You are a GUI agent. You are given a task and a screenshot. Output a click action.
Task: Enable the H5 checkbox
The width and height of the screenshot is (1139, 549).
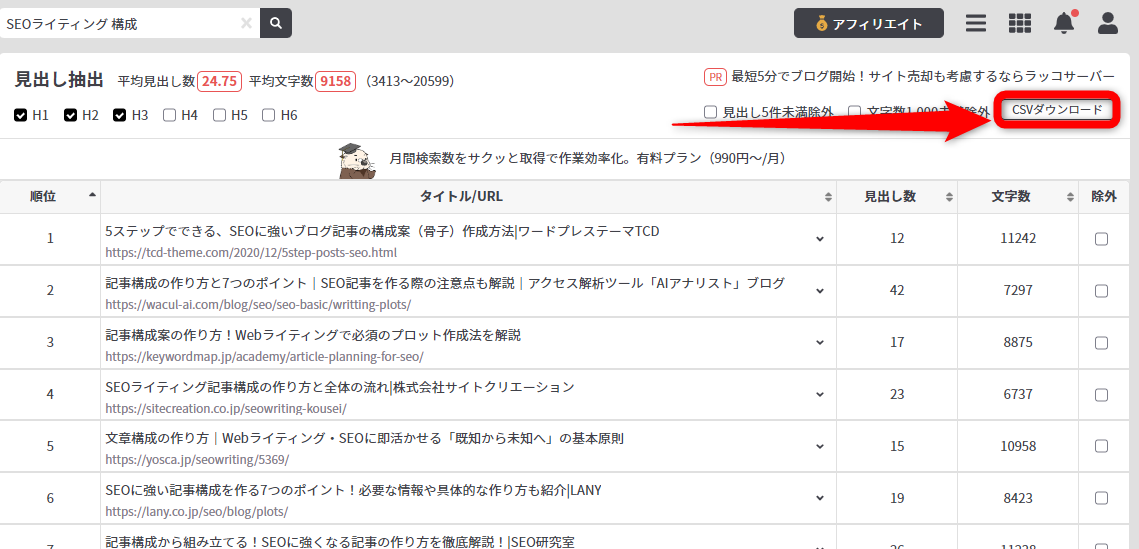pyautogui.click(x=219, y=115)
